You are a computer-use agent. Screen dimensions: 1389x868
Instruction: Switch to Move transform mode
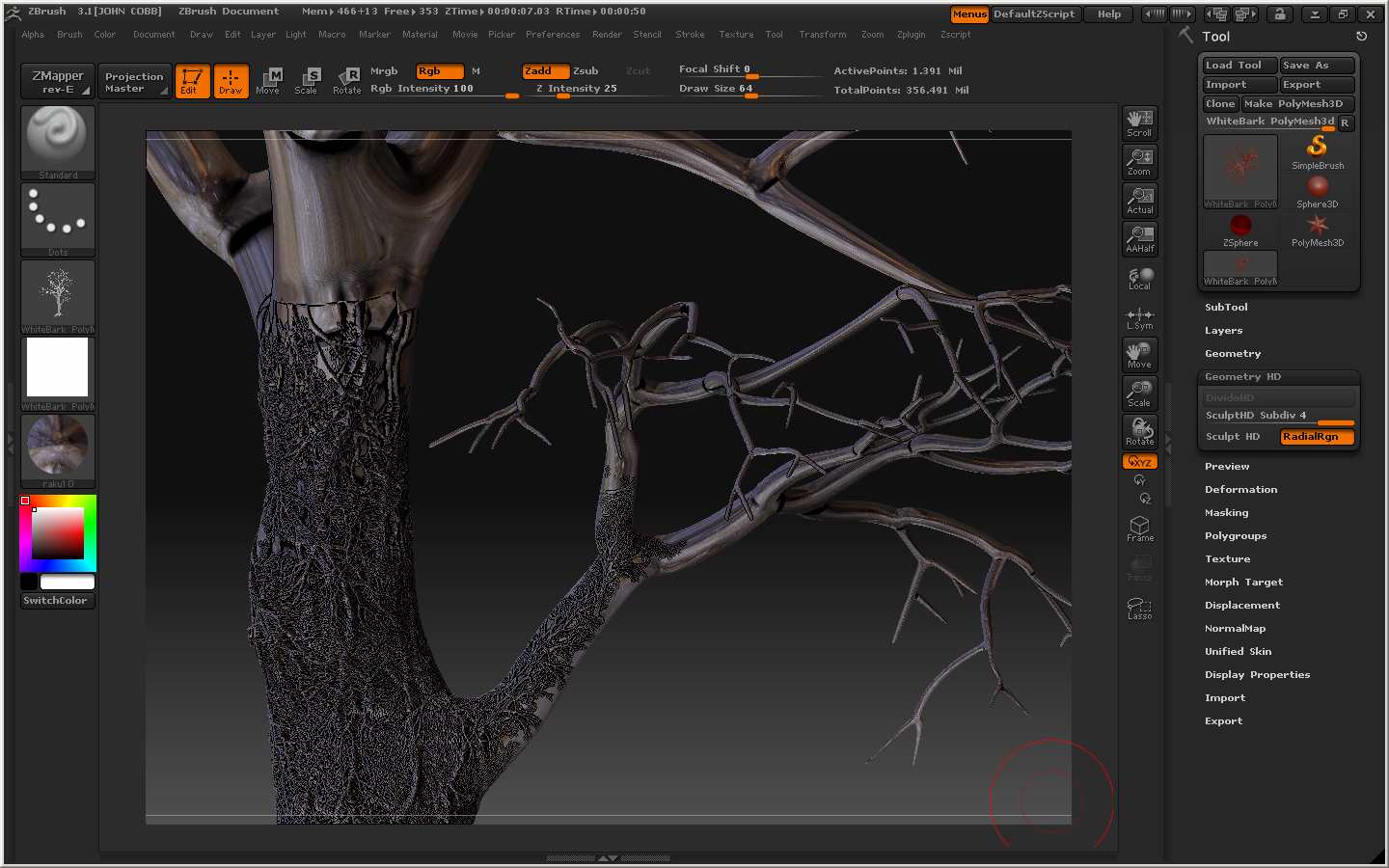click(x=268, y=81)
